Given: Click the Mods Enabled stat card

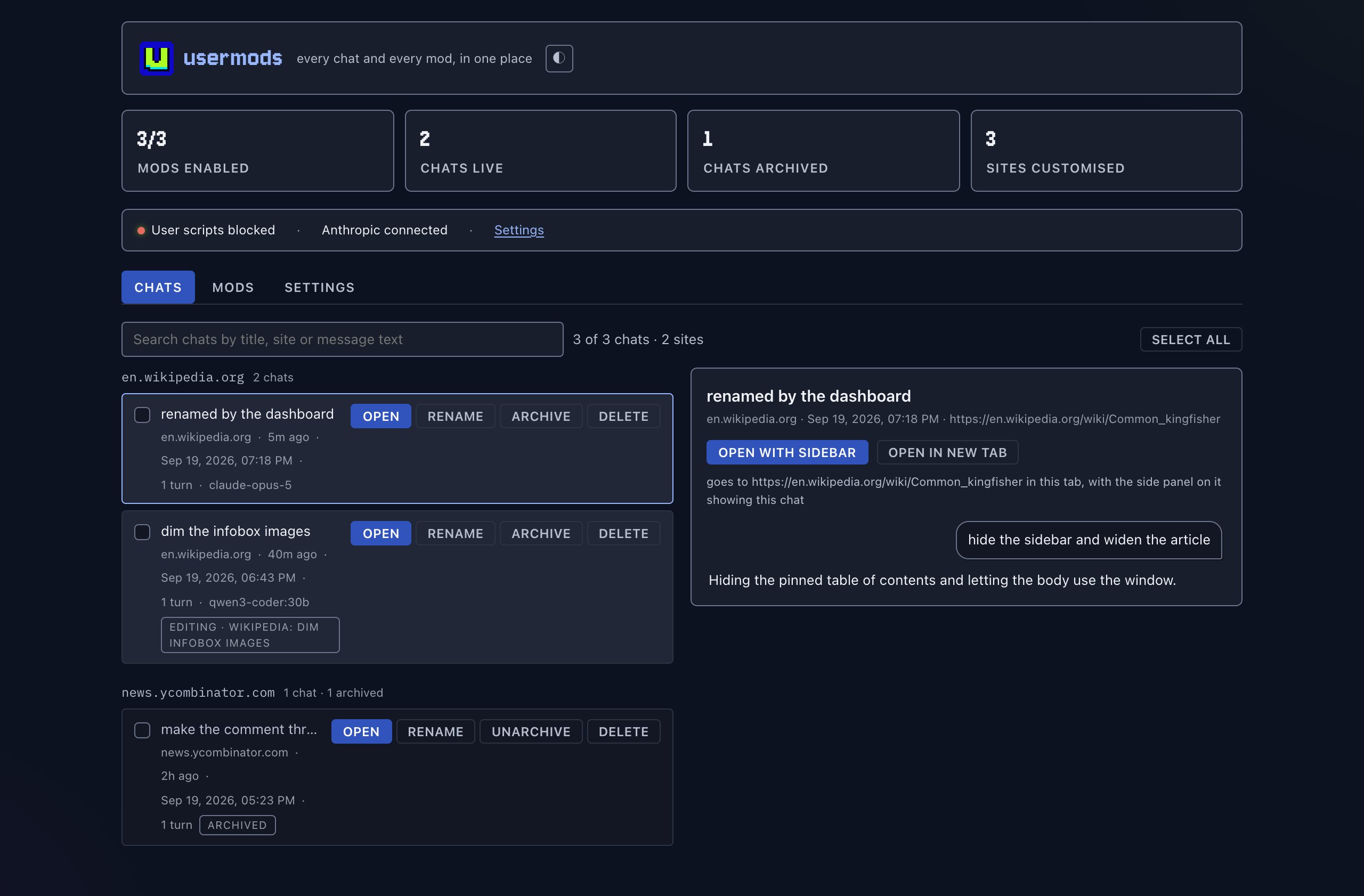Looking at the screenshot, I should [x=257, y=151].
